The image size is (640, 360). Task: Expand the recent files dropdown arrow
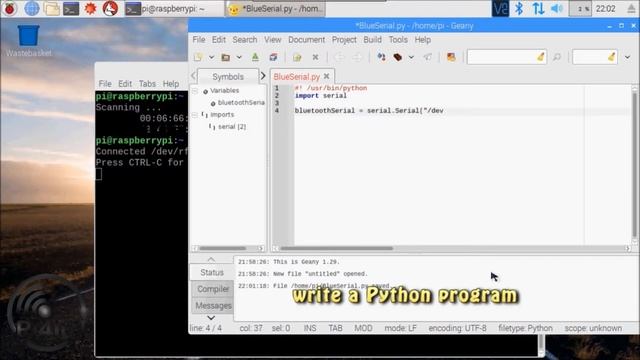(x=239, y=57)
